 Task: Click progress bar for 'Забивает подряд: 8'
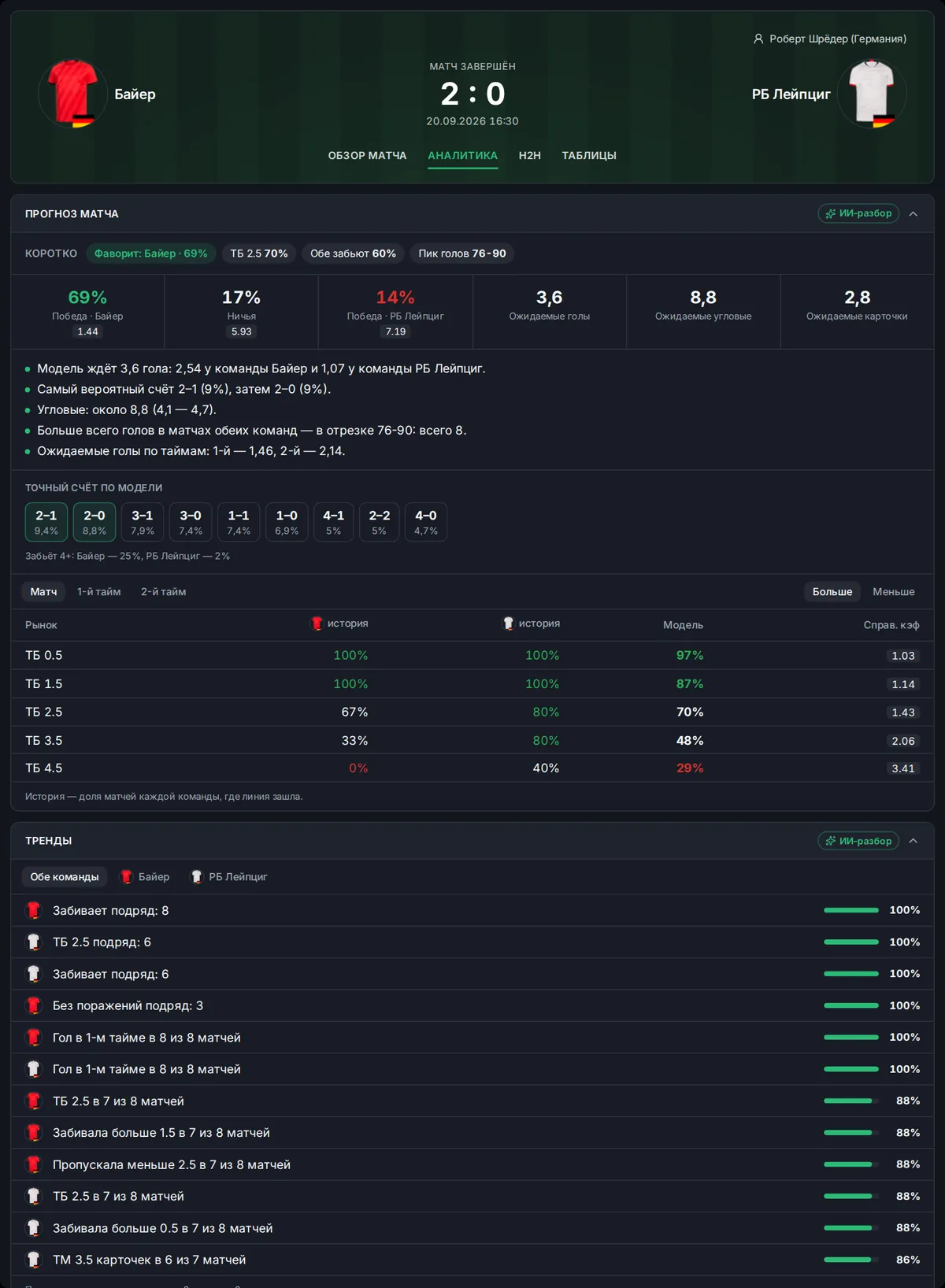coord(851,910)
